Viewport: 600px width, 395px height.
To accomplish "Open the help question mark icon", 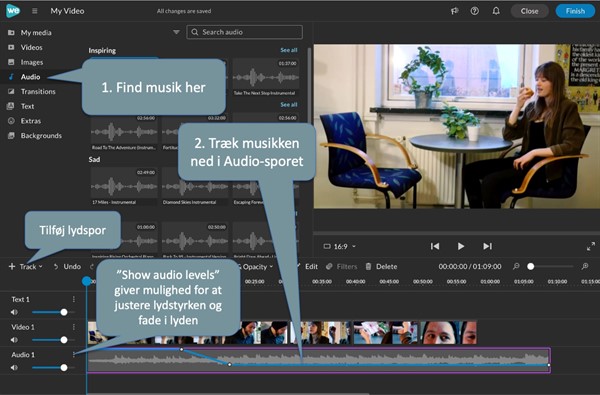I will [x=474, y=11].
